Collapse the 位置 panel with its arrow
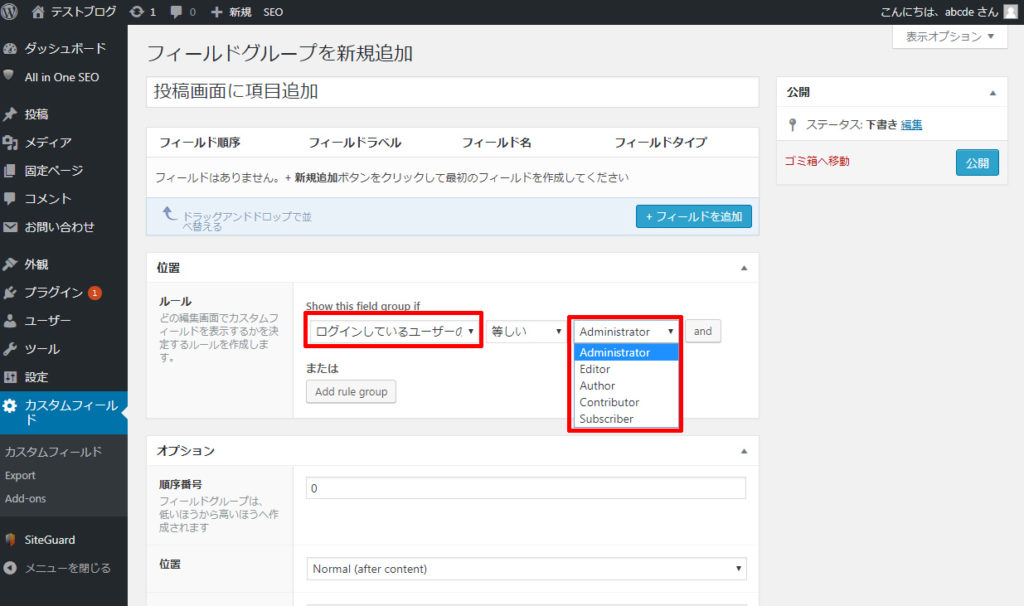Viewport: 1024px width, 606px height. [x=743, y=268]
